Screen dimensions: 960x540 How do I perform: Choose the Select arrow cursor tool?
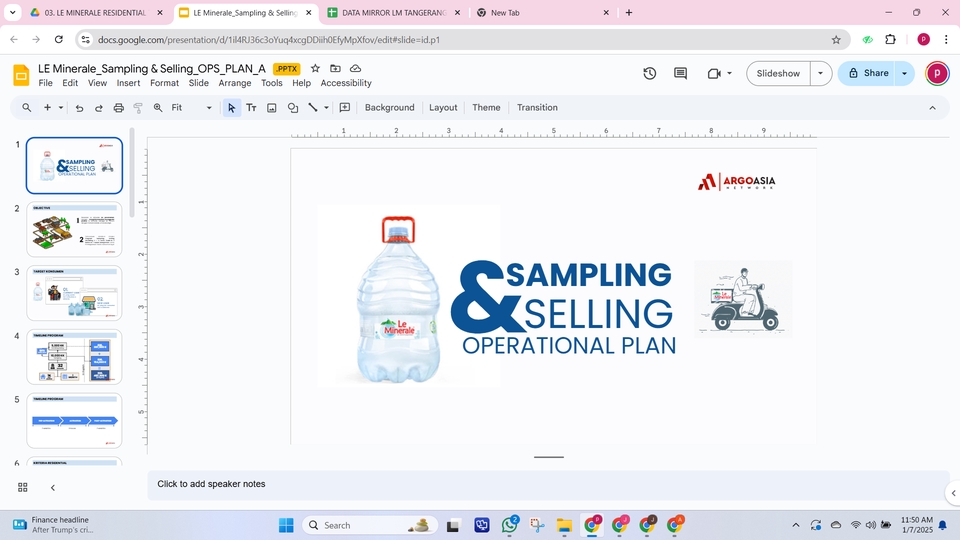click(x=231, y=108)
